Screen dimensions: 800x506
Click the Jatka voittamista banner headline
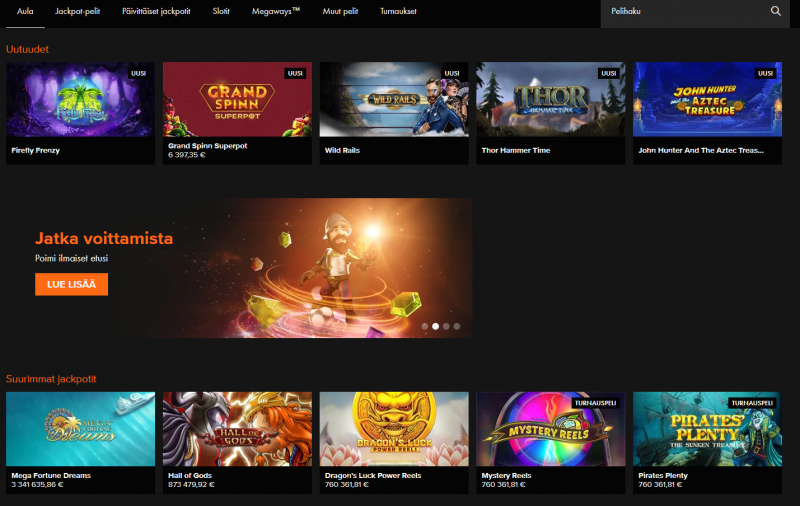pyautogui.click(x=104, y=238)
